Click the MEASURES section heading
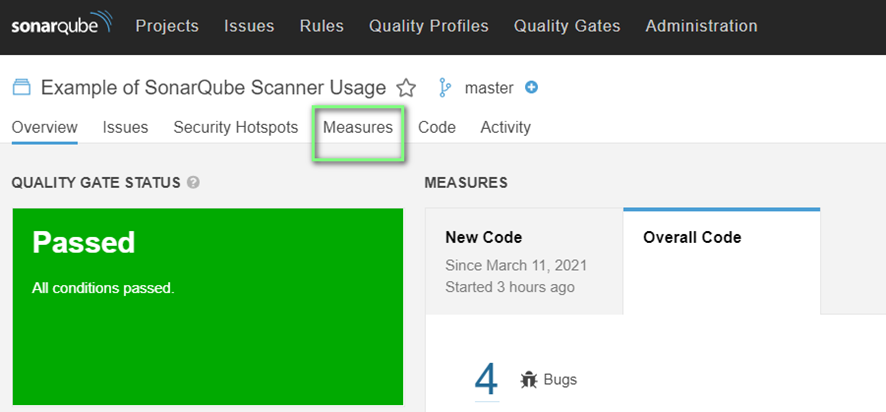 tap(466, 183)
